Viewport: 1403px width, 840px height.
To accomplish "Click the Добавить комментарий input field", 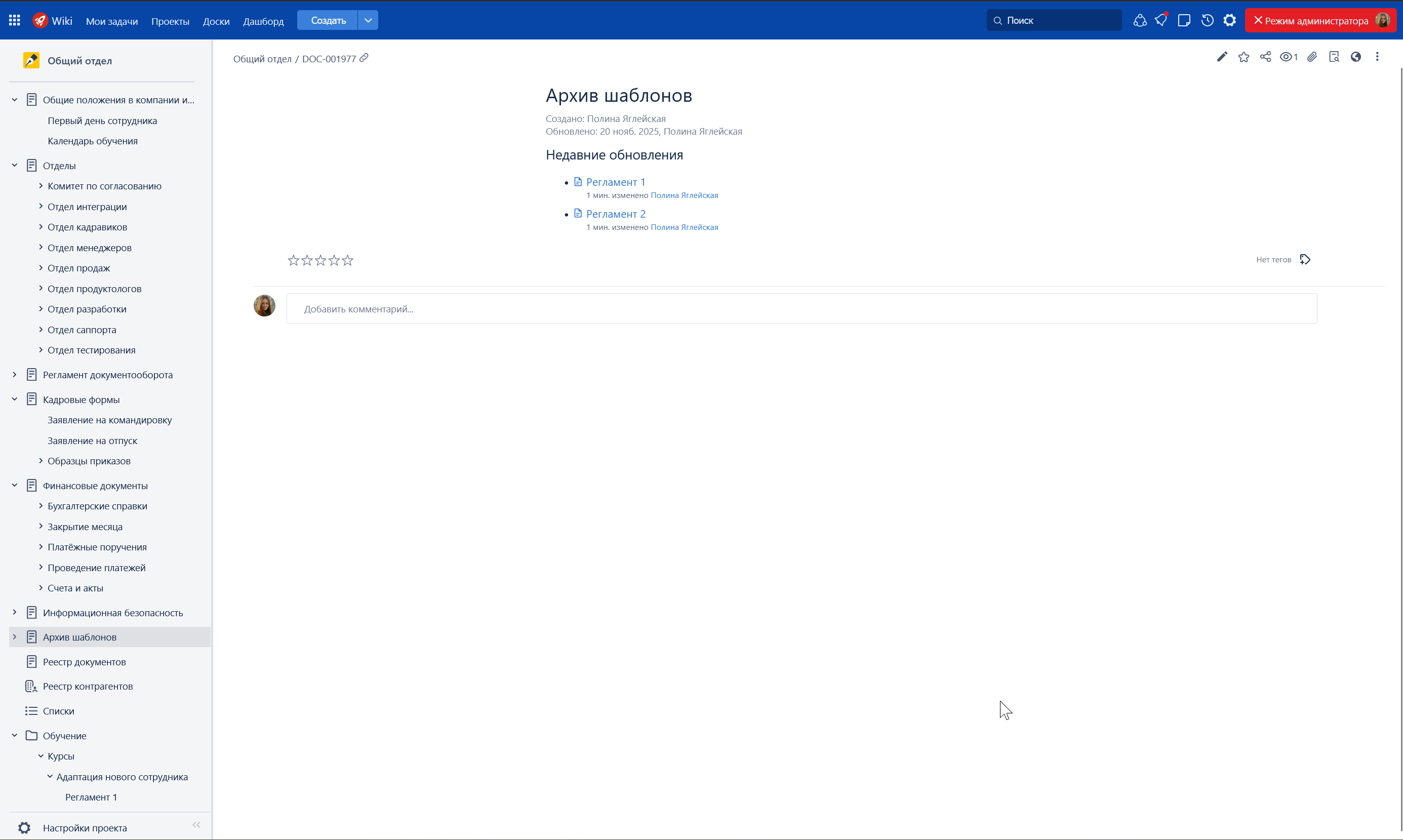I will 801,308.
